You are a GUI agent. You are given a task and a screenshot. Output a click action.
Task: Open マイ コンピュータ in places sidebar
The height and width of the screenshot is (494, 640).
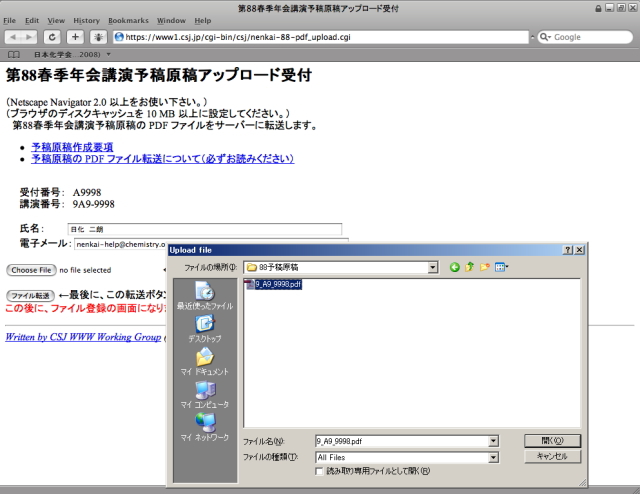point(204,394)
